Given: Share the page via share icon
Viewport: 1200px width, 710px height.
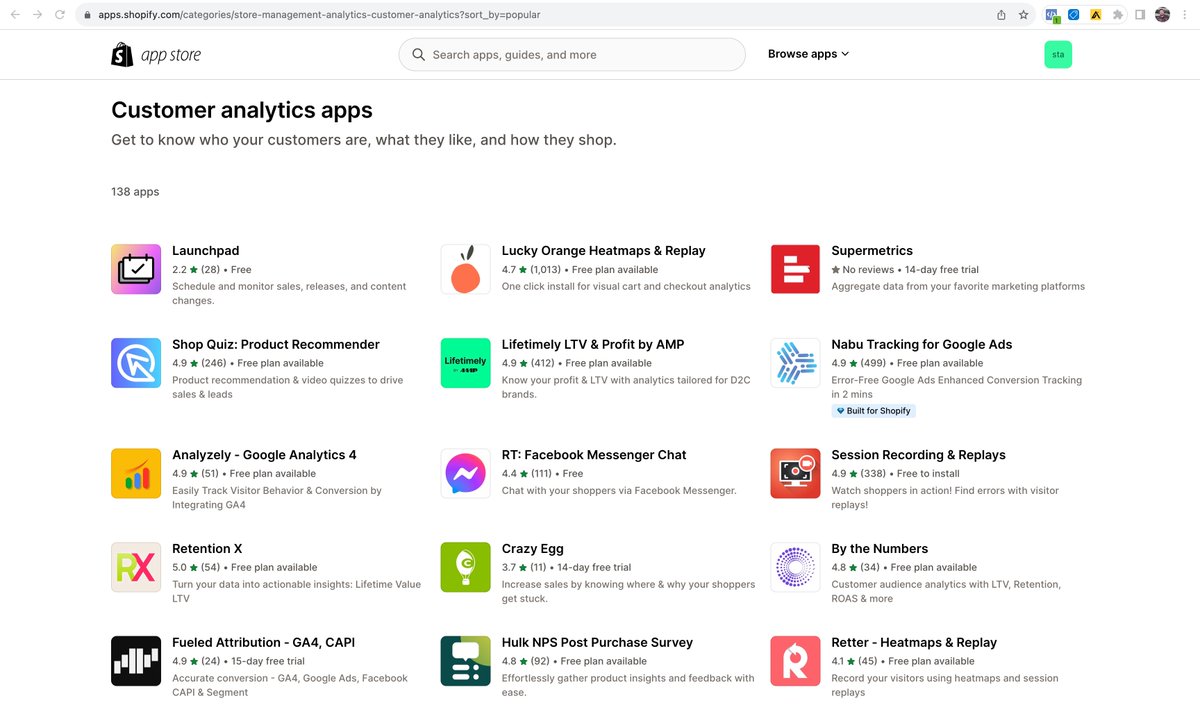Looking at the screenshot, I should pyautogui.click(x=1001, y=15).
